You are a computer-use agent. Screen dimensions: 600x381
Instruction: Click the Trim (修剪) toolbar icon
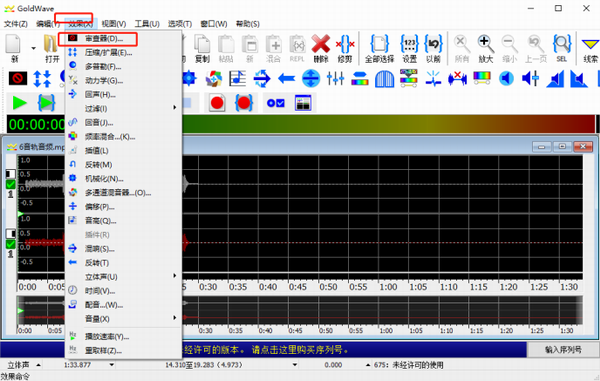pyautogui.click(x=345, y=44)
